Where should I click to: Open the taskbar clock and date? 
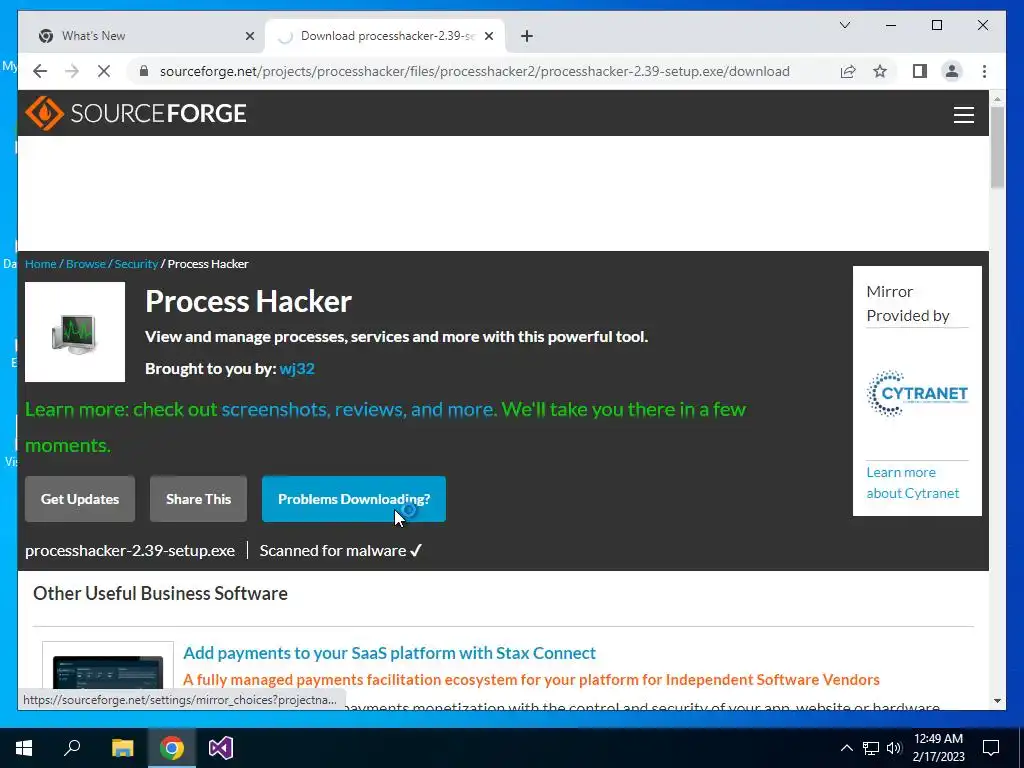(938, 748)
